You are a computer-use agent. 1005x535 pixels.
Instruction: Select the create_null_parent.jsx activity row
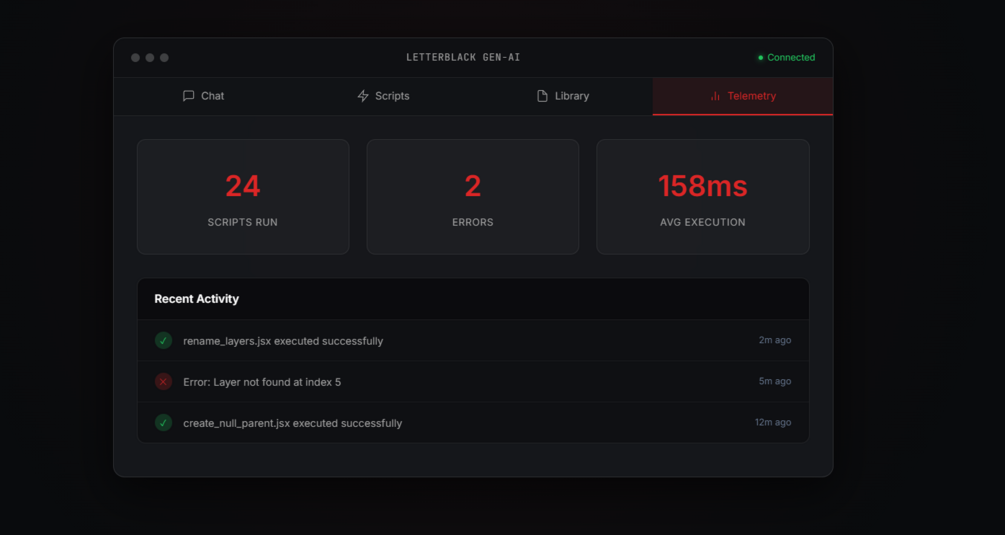tap(473, 422)
